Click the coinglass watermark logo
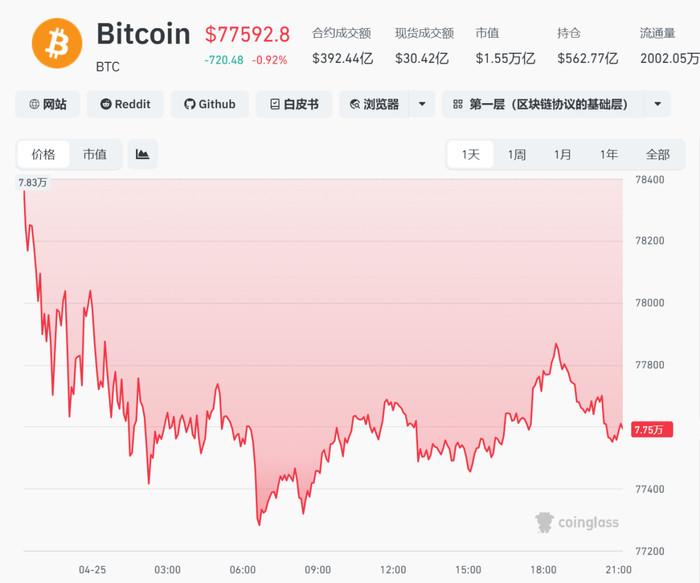 pos(576,522)
